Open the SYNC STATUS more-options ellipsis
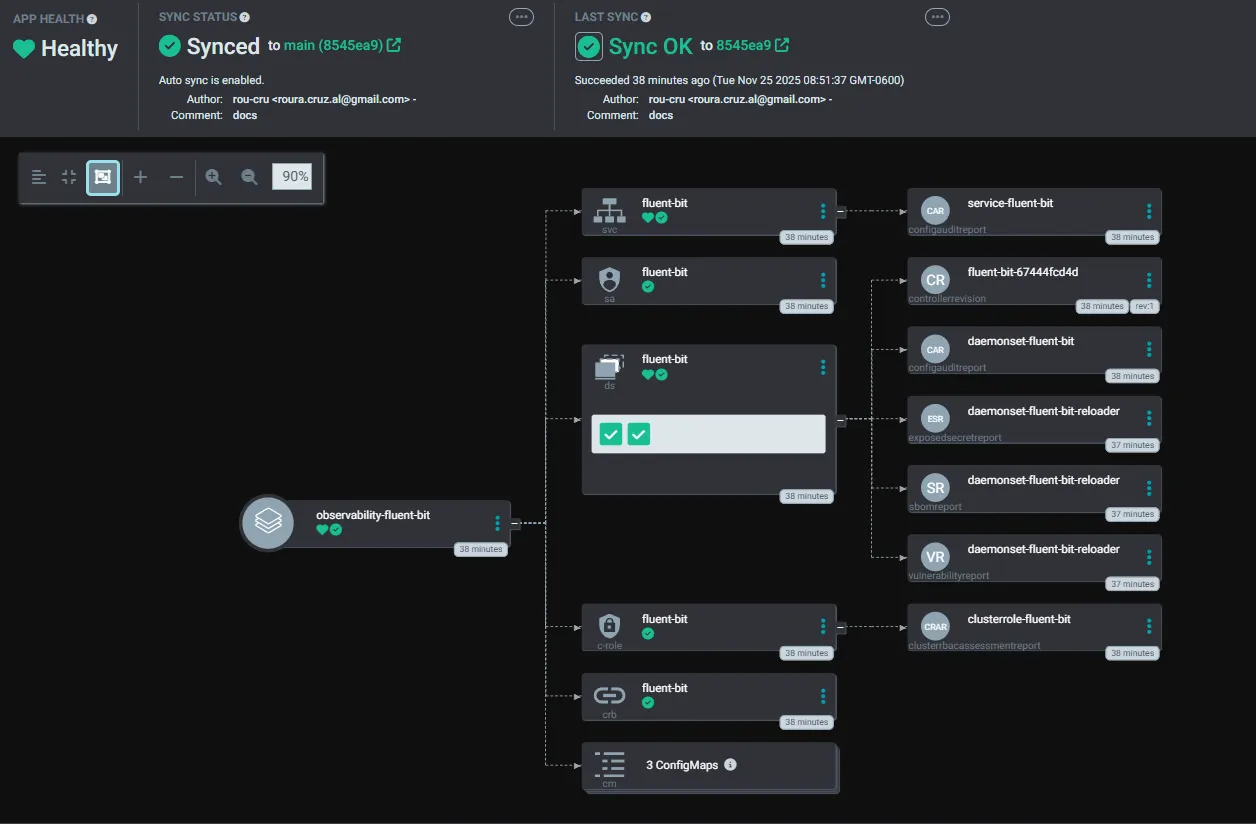This screenshot has width=1256, height=824. pos(522,17)
